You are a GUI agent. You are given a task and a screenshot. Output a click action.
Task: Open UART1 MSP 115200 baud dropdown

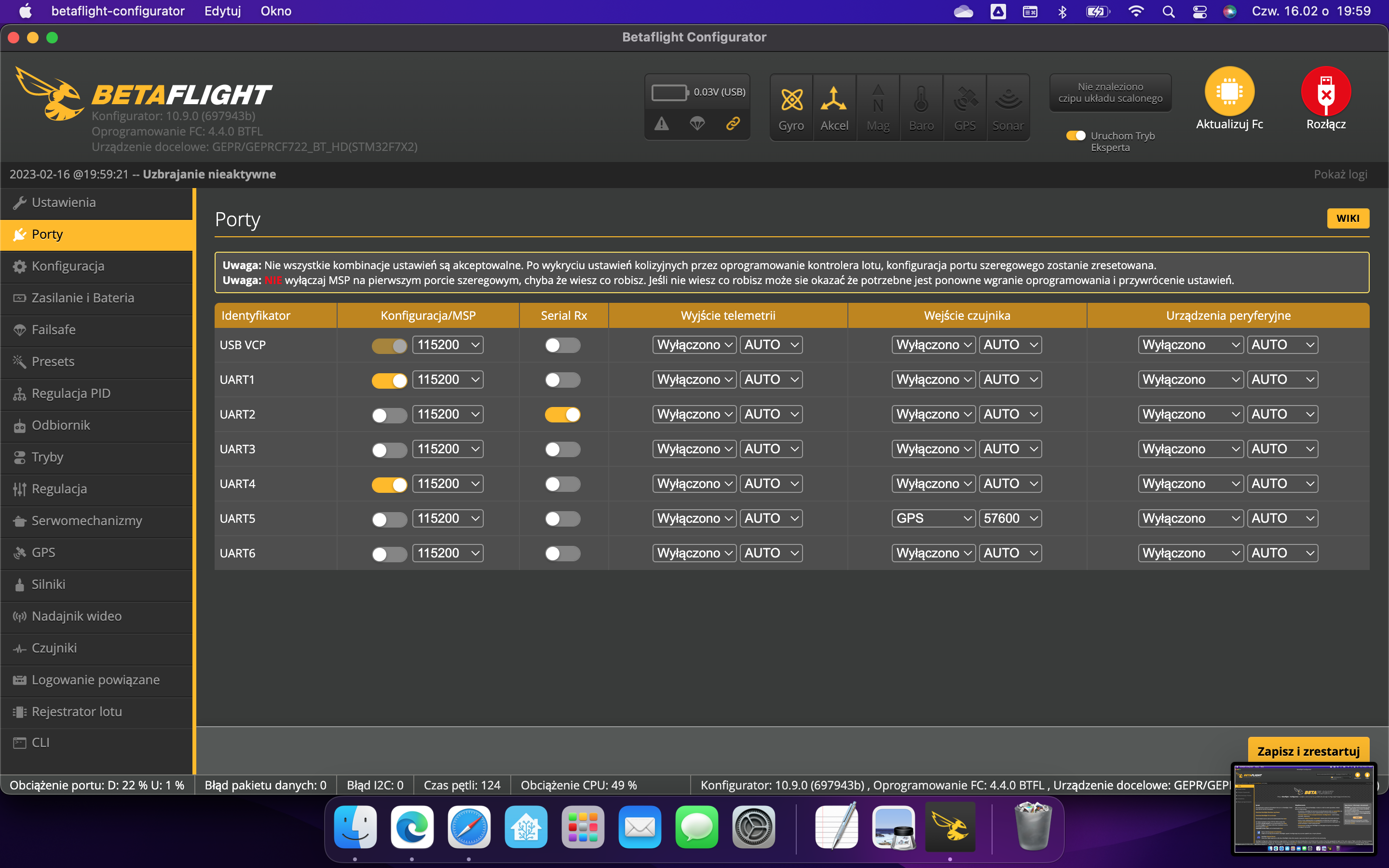(x=448, y=380)
